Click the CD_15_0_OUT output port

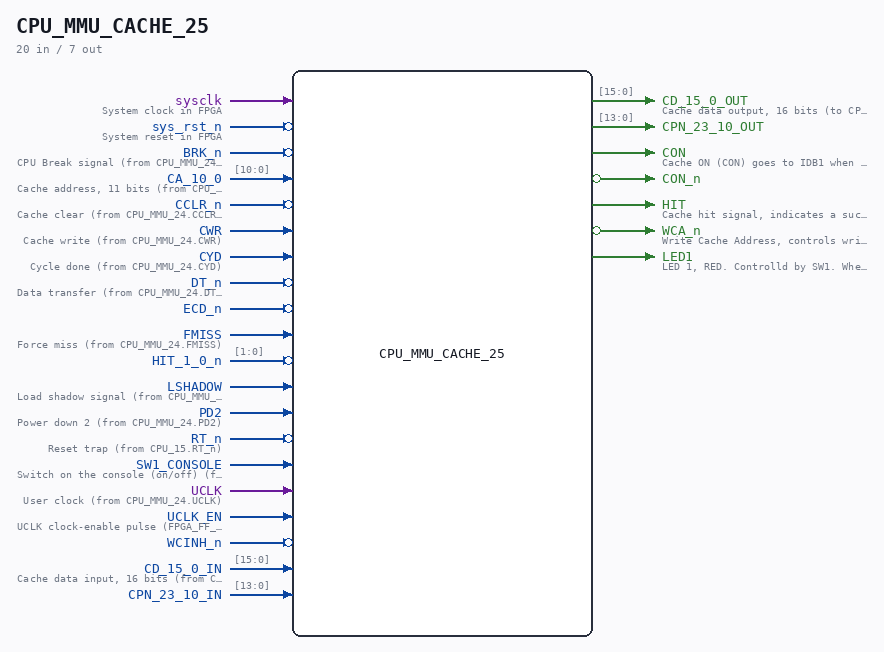click(705, 100)
